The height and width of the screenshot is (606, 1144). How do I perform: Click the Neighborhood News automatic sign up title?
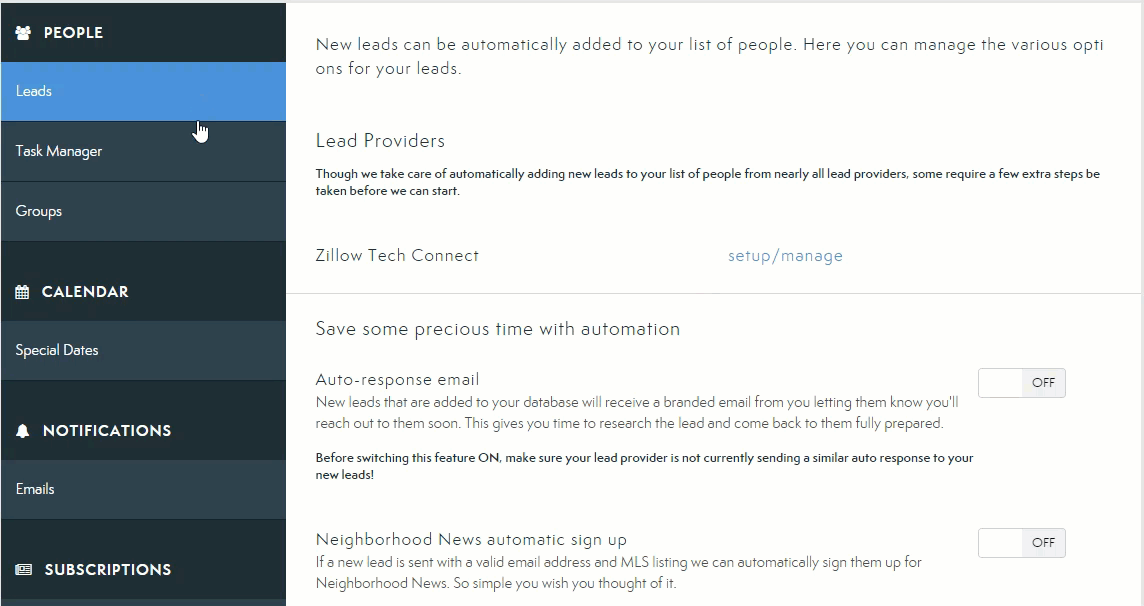point(471,540)
